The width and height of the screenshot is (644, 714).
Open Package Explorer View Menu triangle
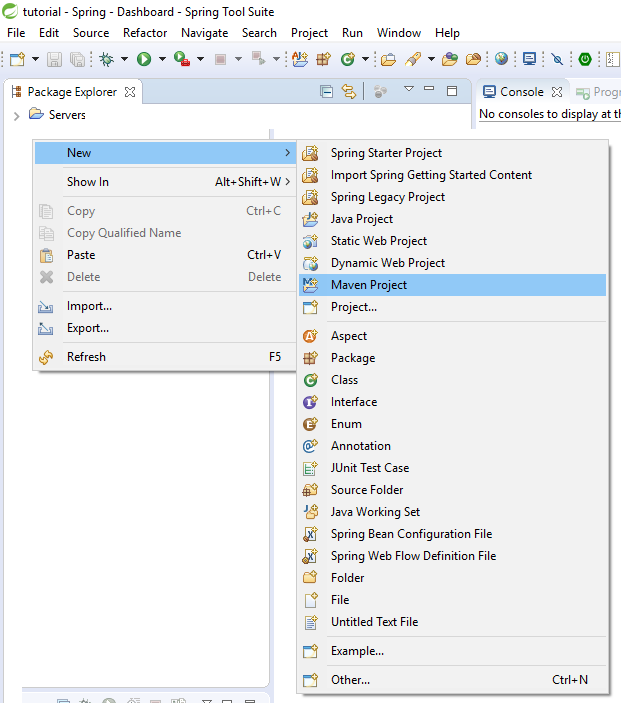pos(409,89)
